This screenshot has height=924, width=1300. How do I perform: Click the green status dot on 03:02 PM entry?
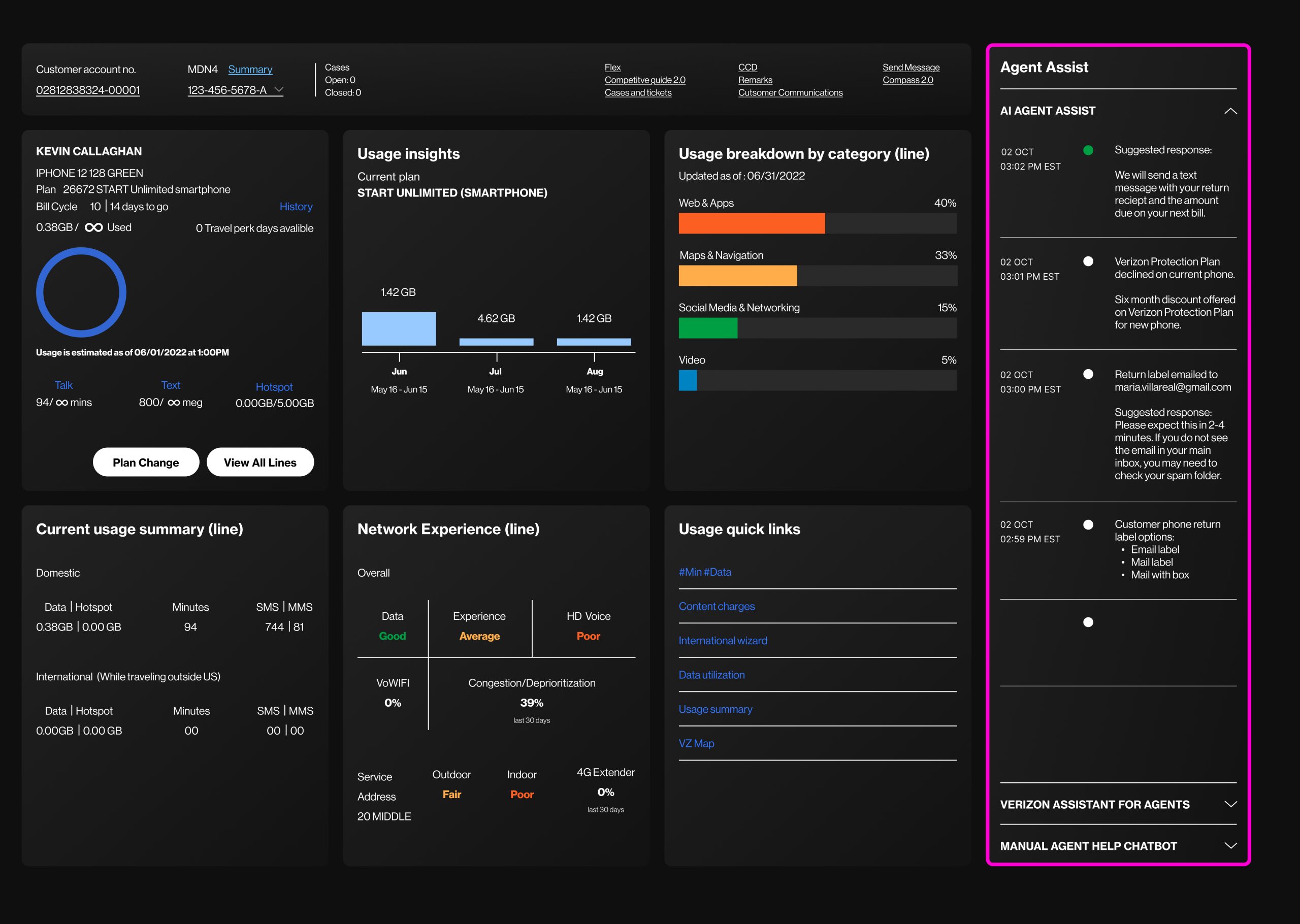click(x=1088, y=150)
